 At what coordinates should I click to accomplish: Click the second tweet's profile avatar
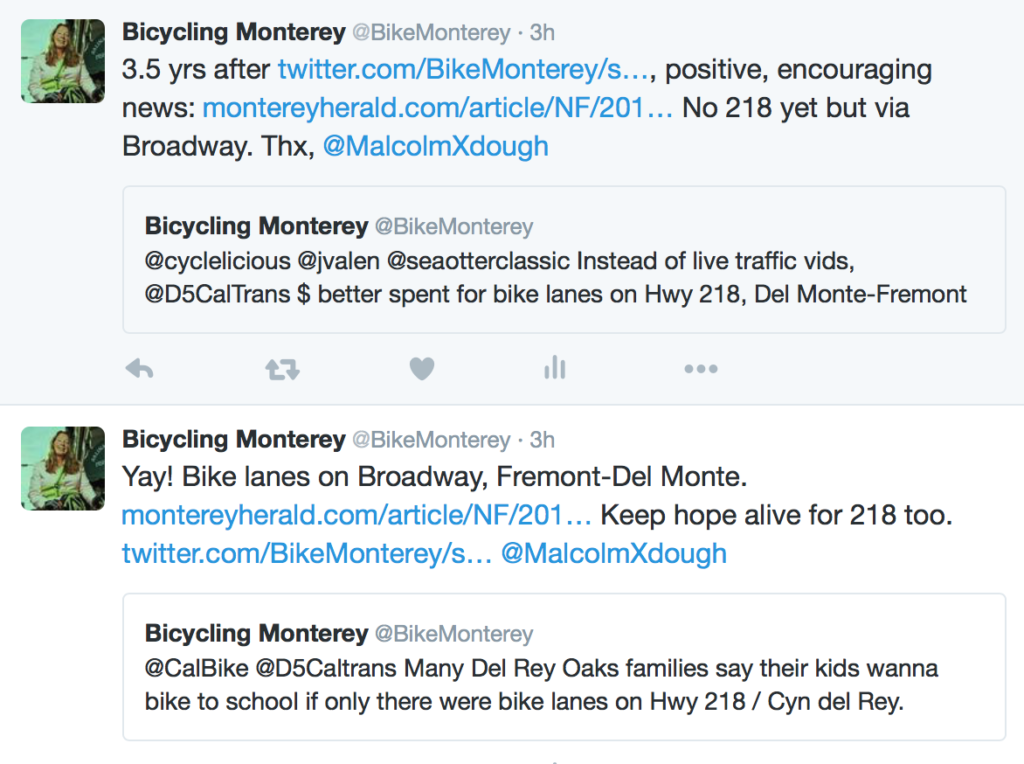tap(63, 468)
